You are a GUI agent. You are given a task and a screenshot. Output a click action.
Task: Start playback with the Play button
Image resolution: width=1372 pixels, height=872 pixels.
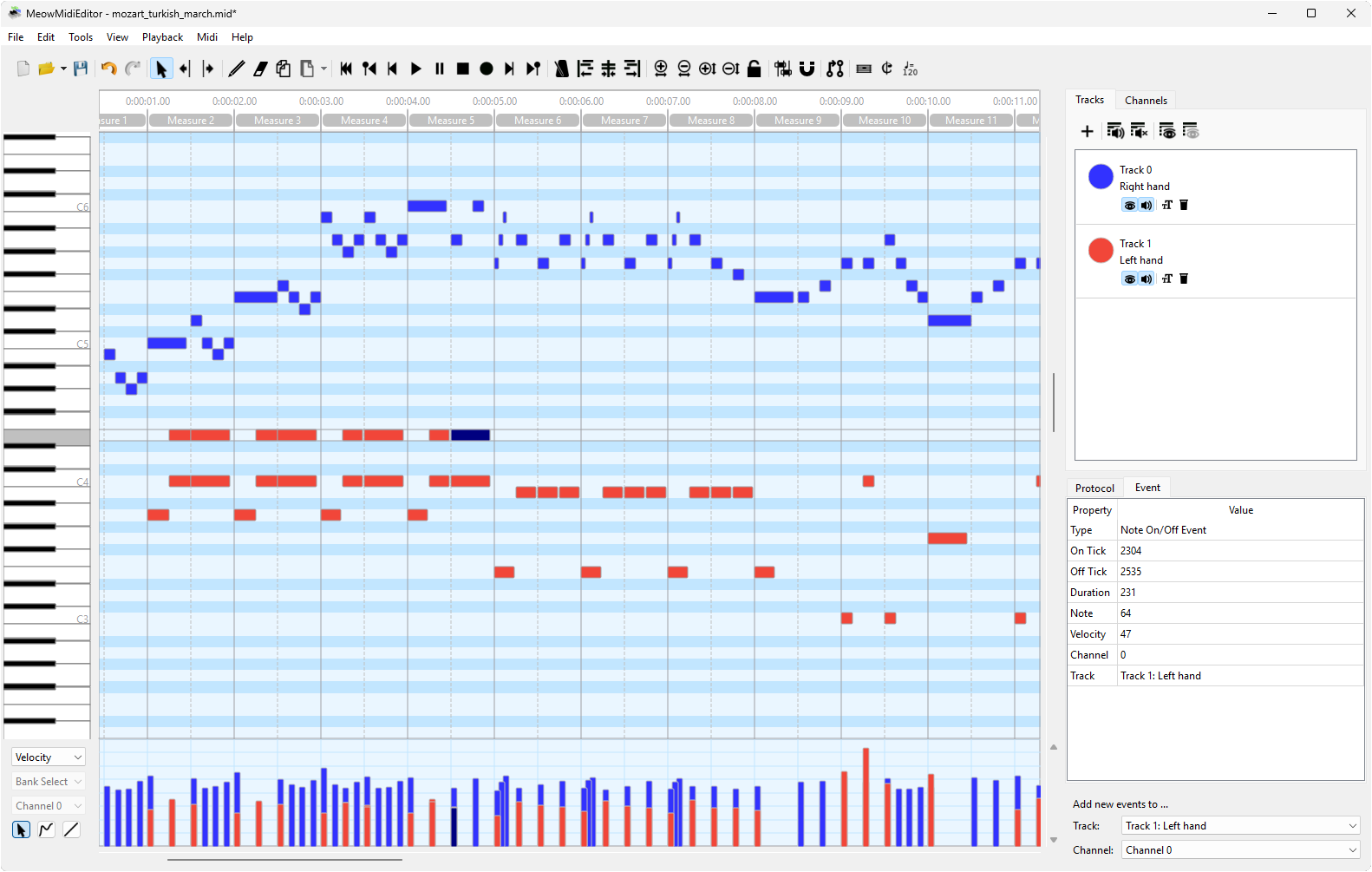[416, 69]
